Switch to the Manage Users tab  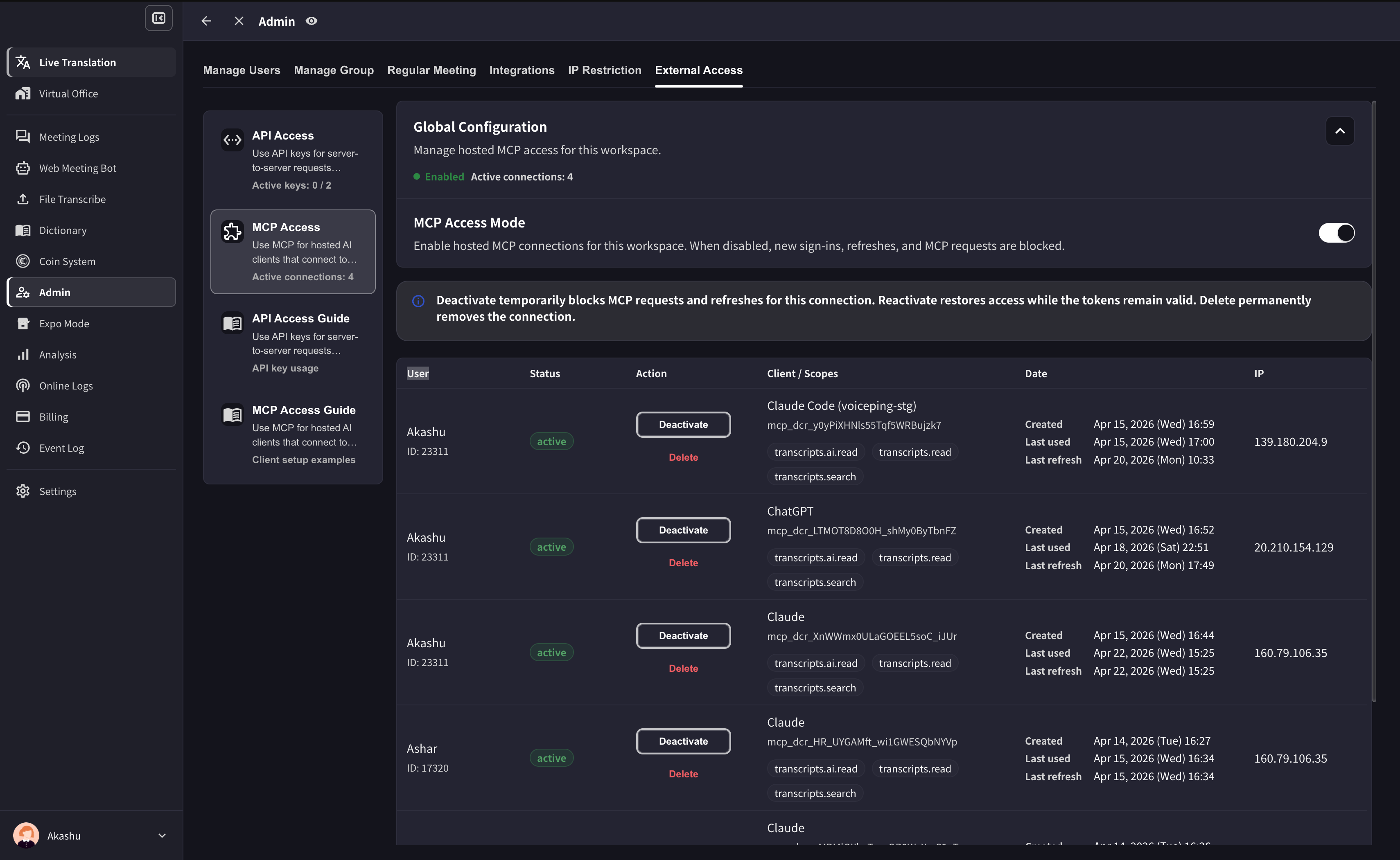[x=242, y=70]
